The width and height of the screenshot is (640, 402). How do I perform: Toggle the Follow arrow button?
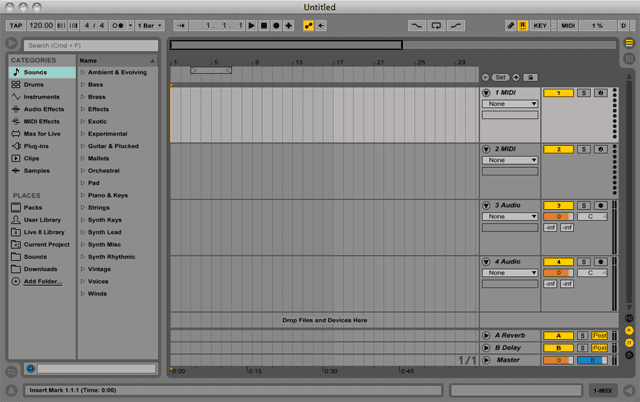tap(180, 26)
